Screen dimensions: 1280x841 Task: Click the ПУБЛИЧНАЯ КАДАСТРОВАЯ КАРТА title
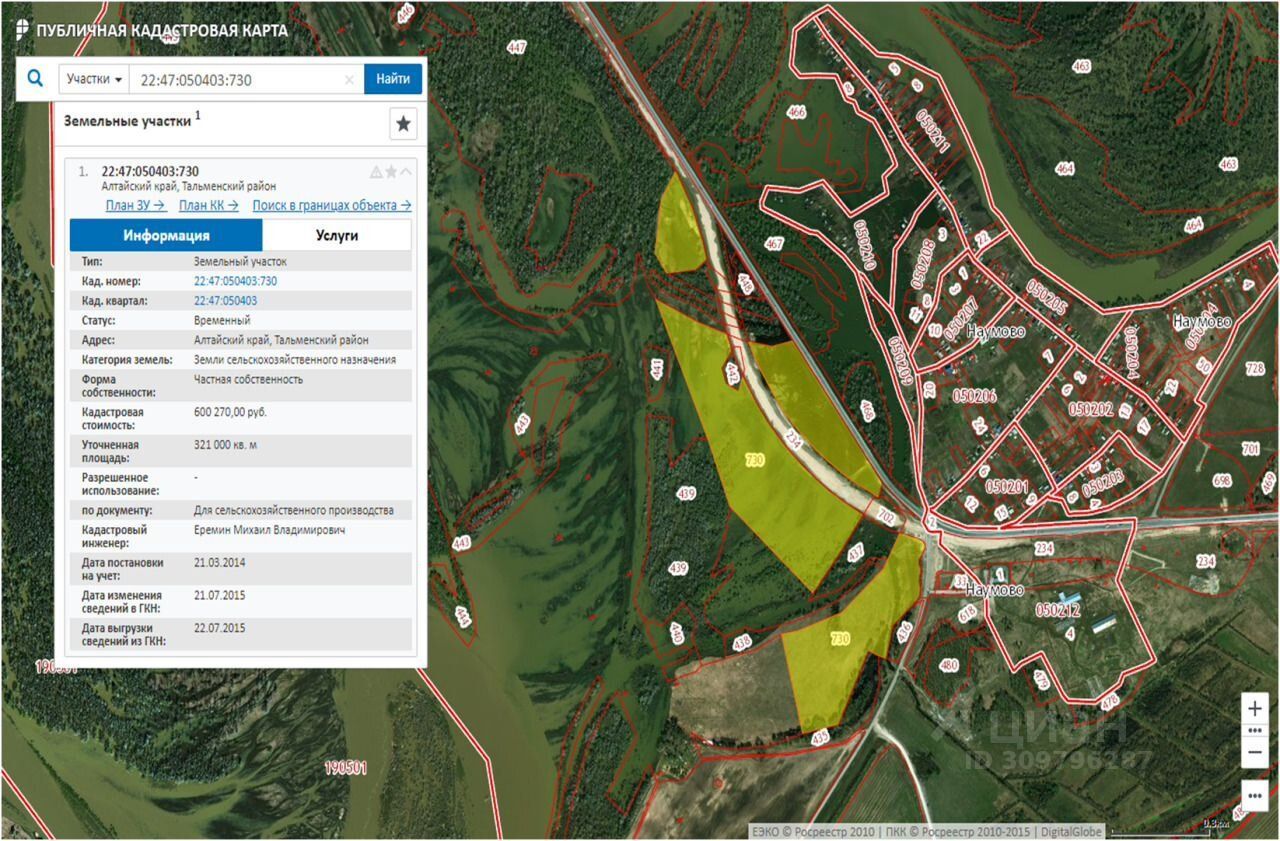click(161, 31)
